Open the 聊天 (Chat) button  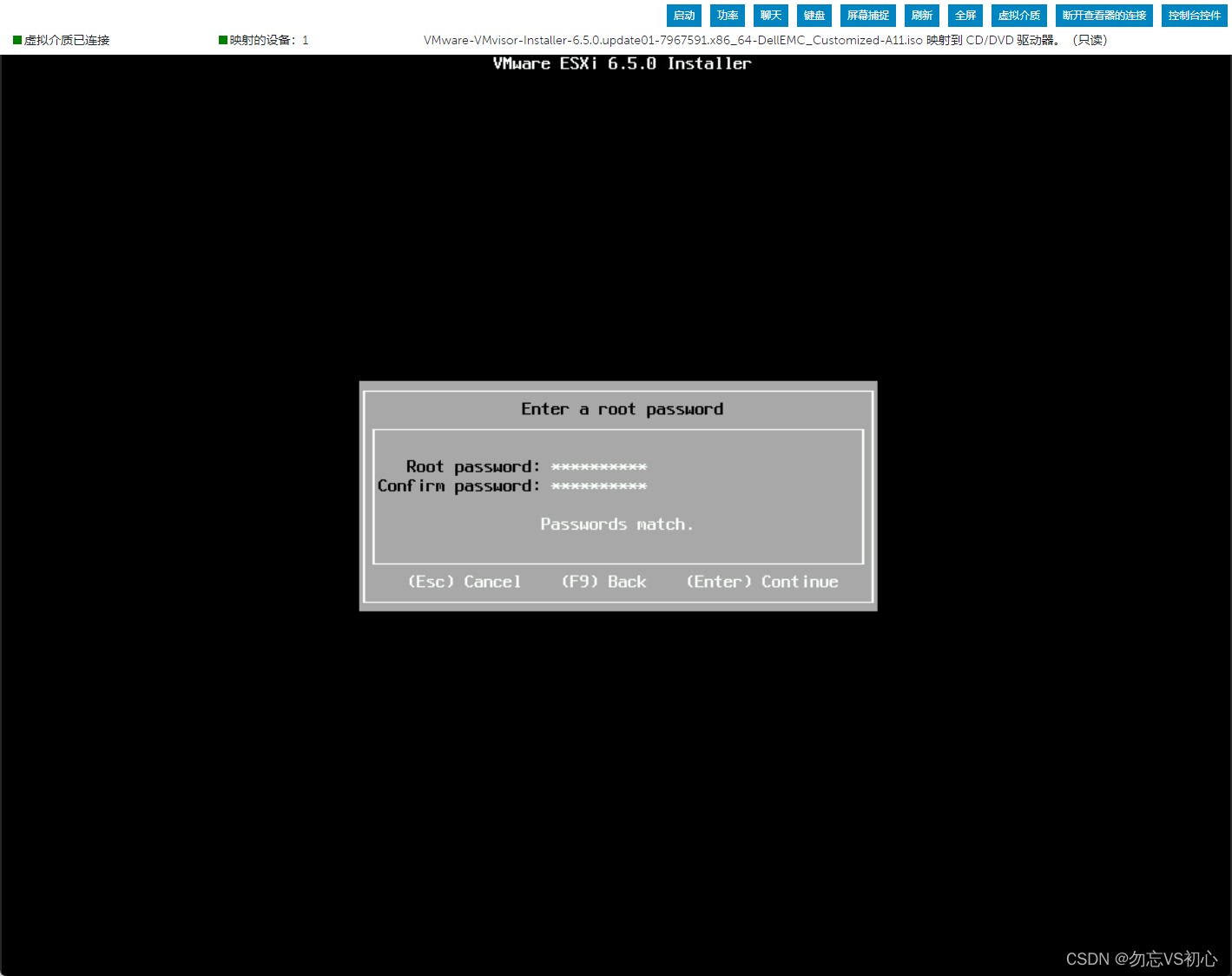[x=771, y=16]
